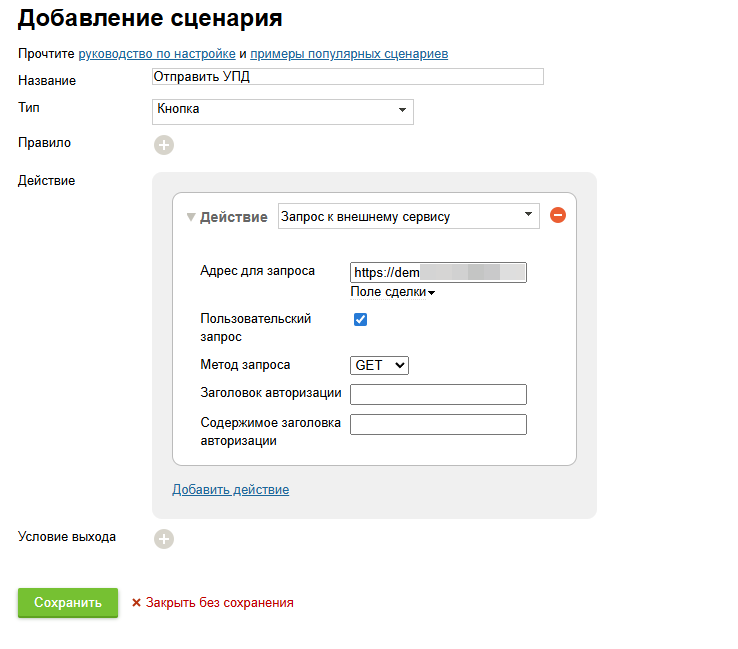Click Закрыть без сохранения
This screenshot has height=649, width=738.
[219, 603]
